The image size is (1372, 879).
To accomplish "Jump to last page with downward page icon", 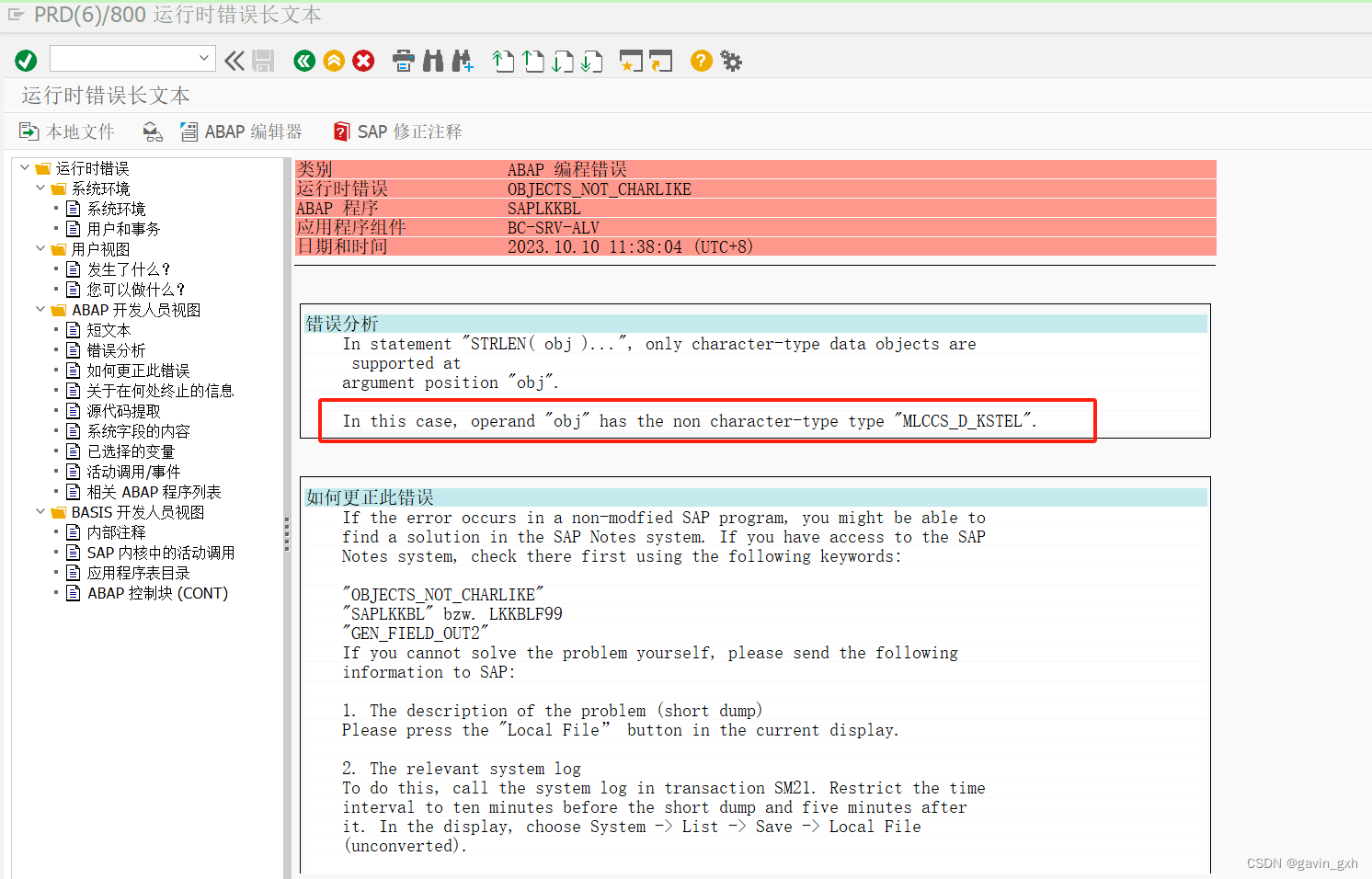I will [x=591, y=61].
